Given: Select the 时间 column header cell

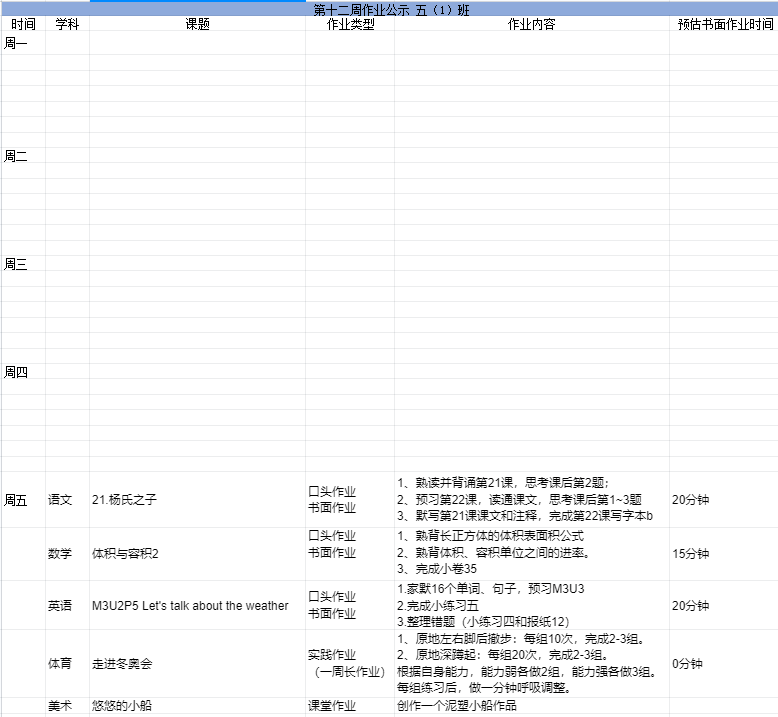Looking at the screenshot, I should coord(22,25).
